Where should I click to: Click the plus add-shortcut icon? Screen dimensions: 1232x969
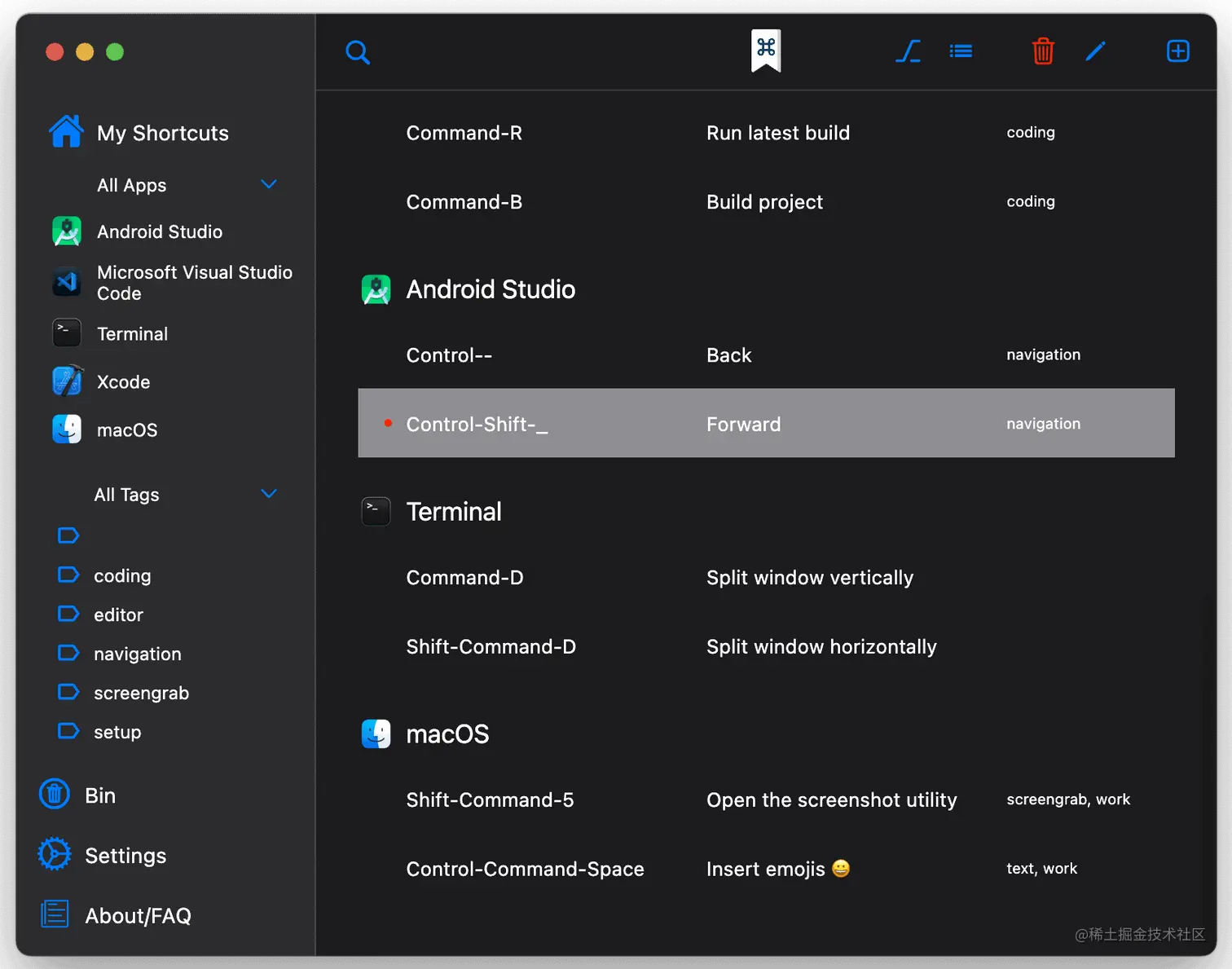coord(1178,51)
